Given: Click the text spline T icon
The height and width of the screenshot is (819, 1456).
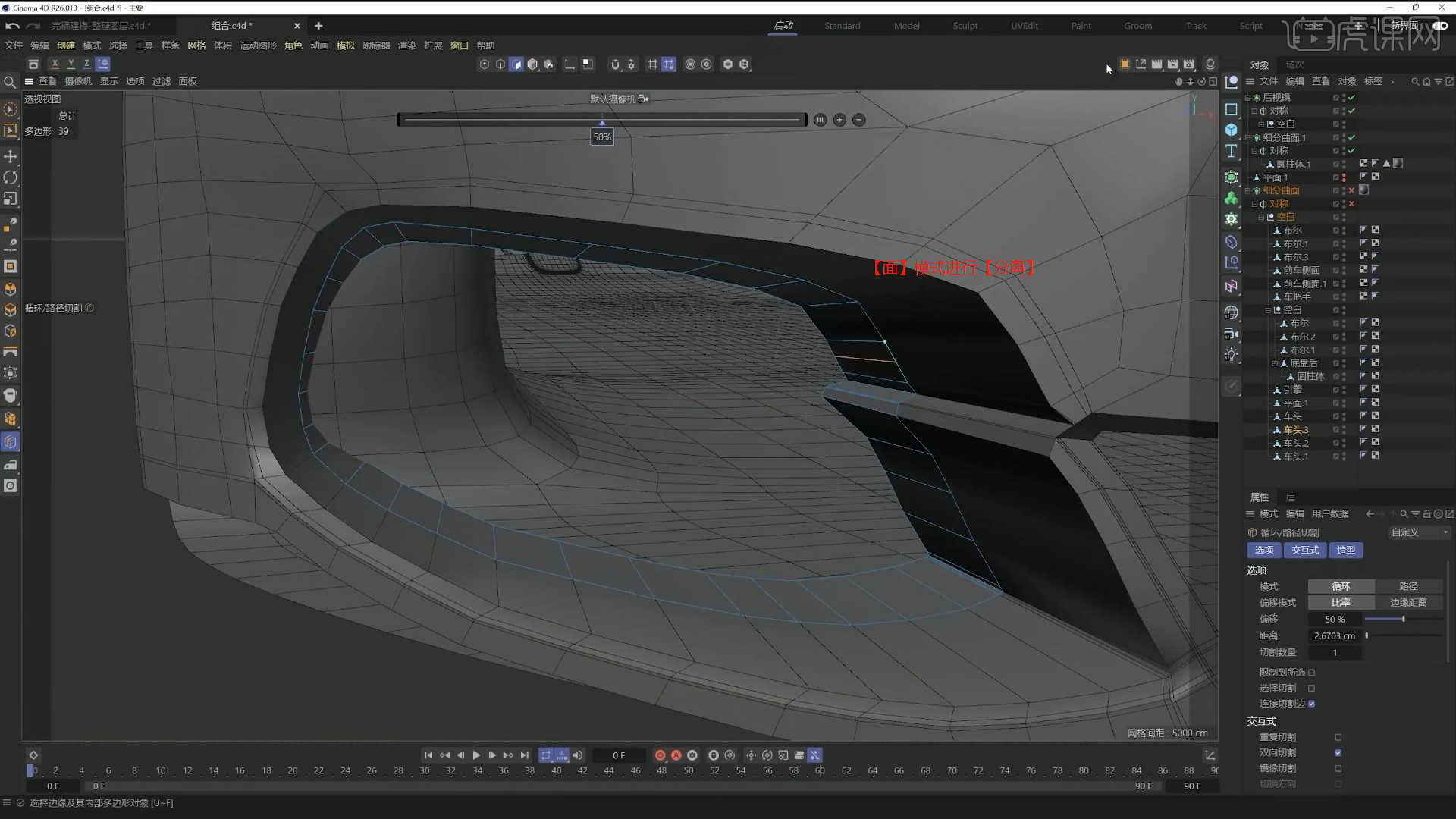Looking at the screenshot, I should pyautogui.click(x=1232, y=151).
